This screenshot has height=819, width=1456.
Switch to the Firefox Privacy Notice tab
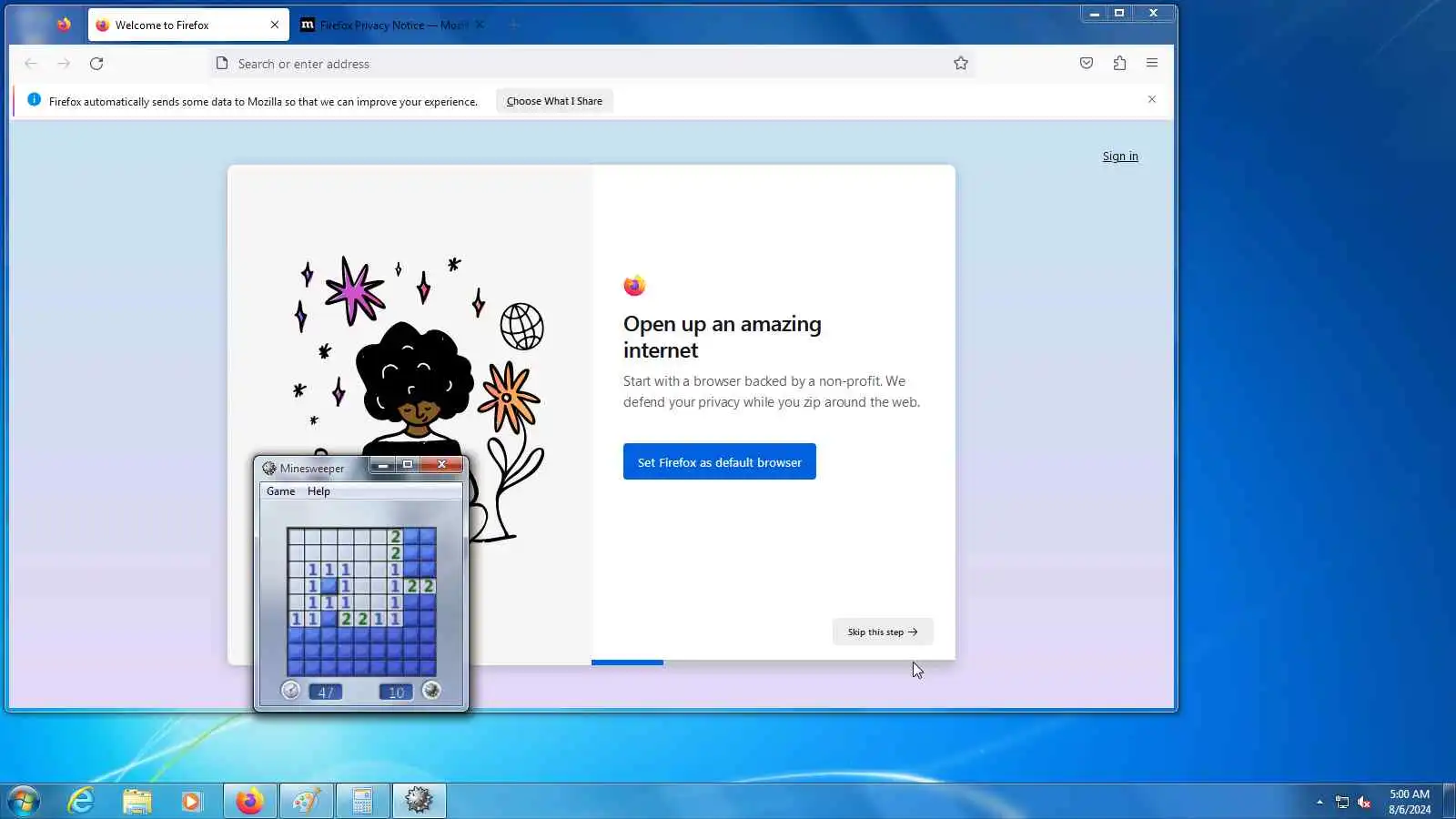393,25
